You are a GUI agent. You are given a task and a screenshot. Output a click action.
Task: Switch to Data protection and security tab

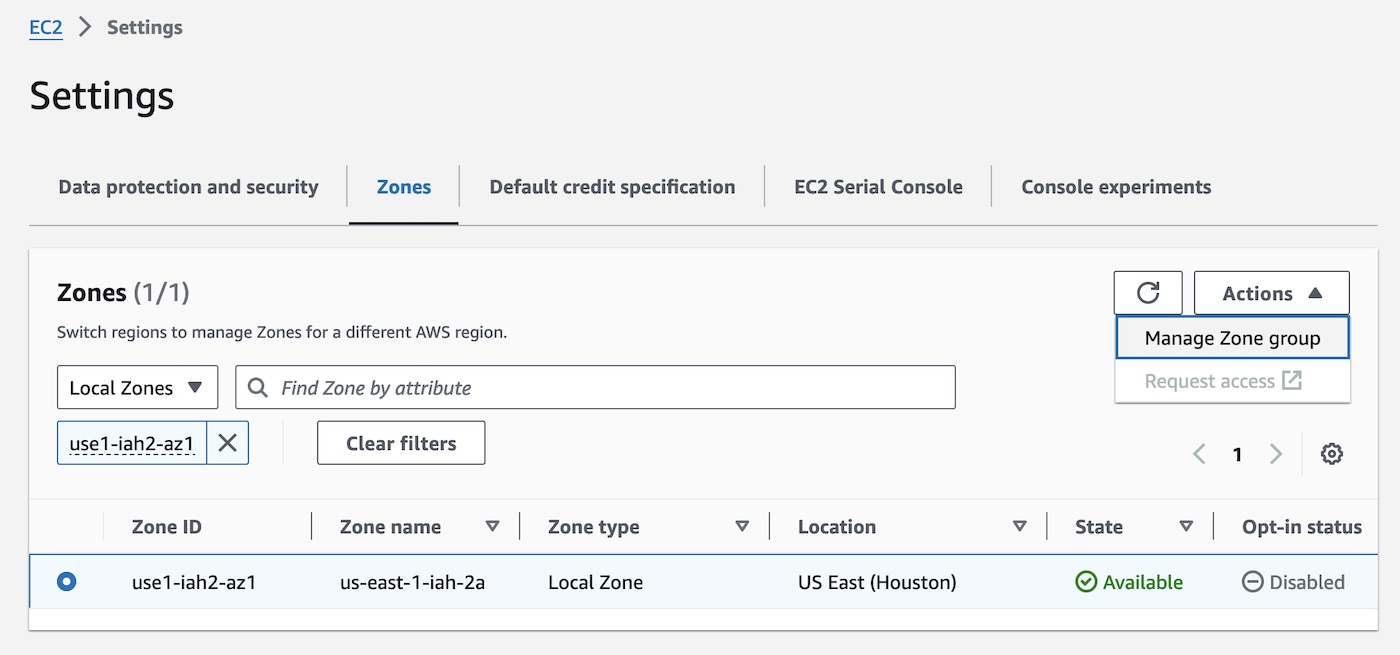188,187
